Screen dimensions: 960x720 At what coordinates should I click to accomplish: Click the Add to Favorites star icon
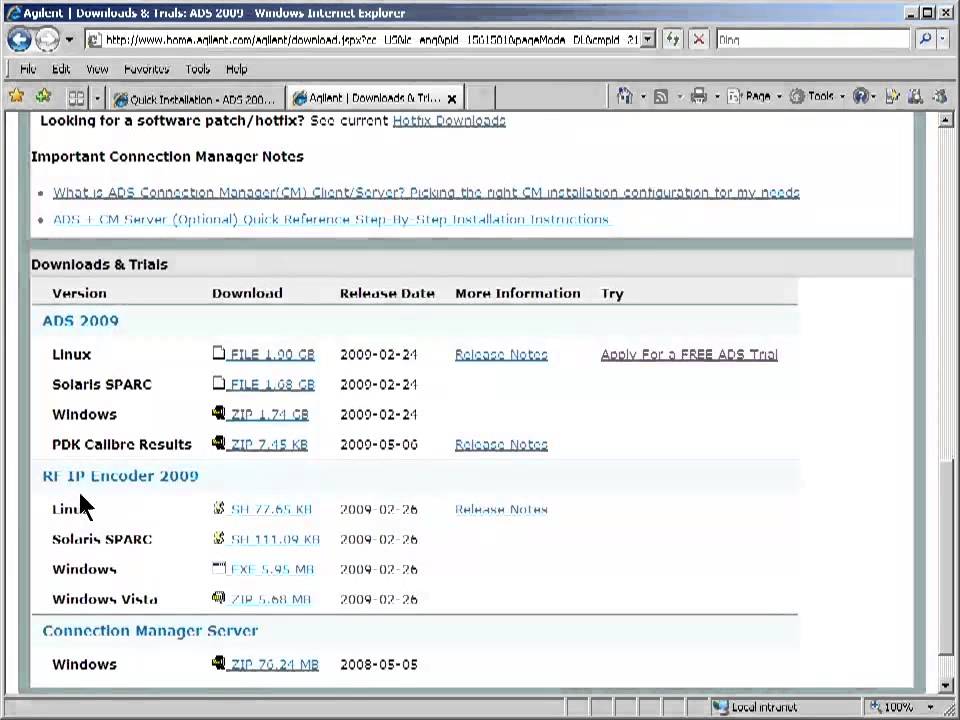pyautogui.click(x=43, y=96)
